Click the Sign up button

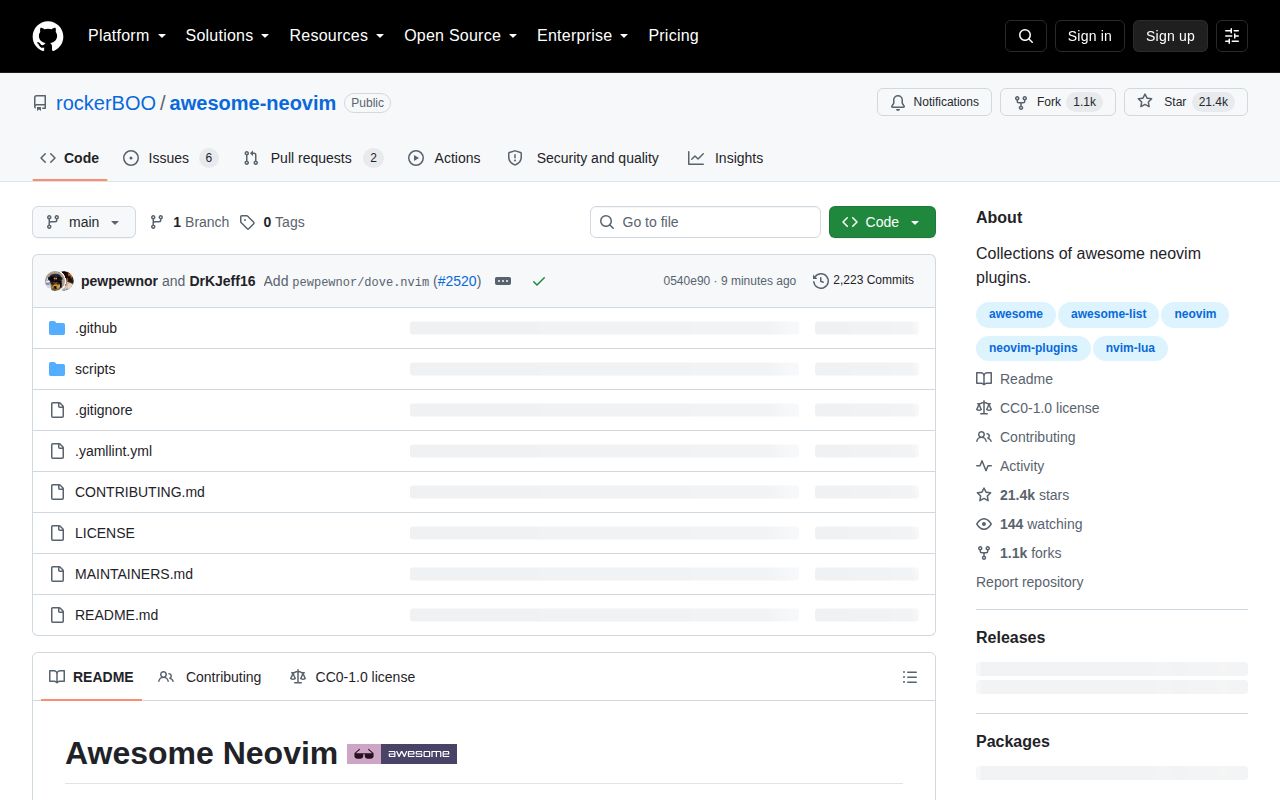(x=1170, y=36)
